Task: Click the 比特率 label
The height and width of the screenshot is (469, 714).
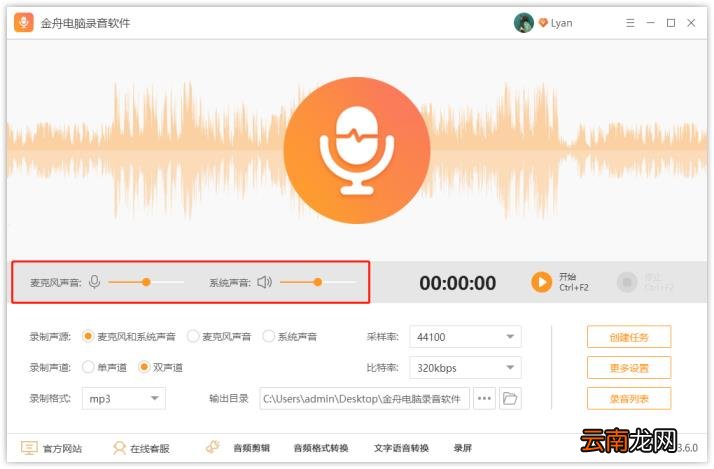Action: [x=382, y=368]
